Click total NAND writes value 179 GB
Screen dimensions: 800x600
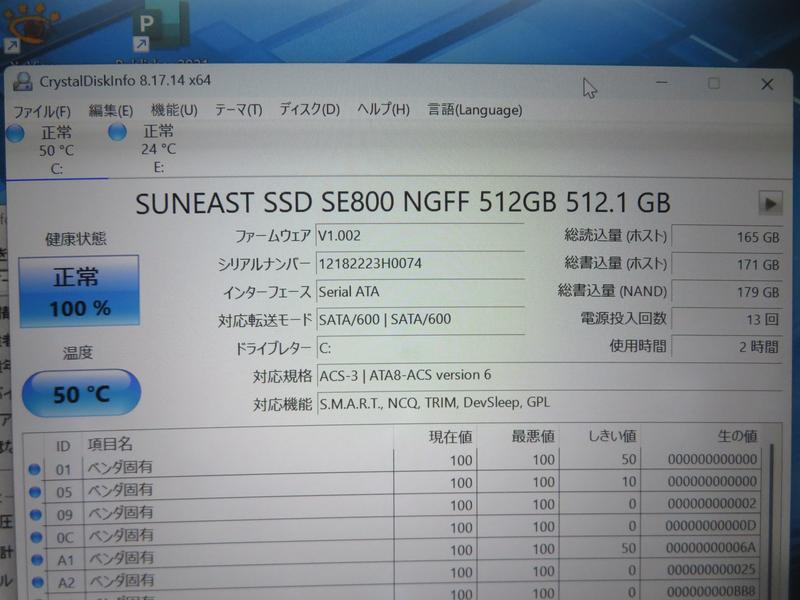click(727, 292)
